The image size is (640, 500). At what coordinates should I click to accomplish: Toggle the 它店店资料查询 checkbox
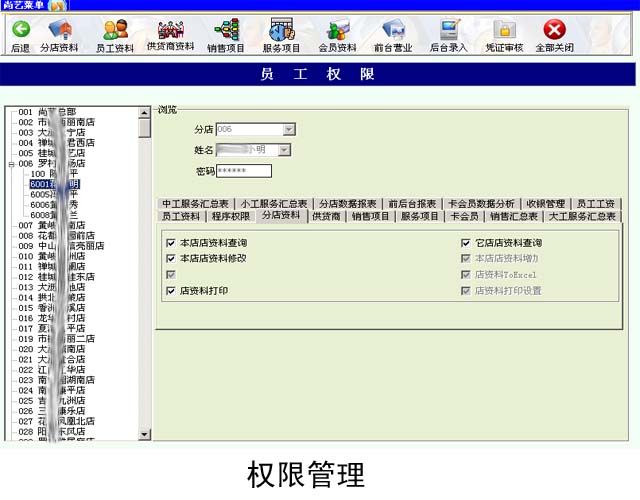coord(466,243)
